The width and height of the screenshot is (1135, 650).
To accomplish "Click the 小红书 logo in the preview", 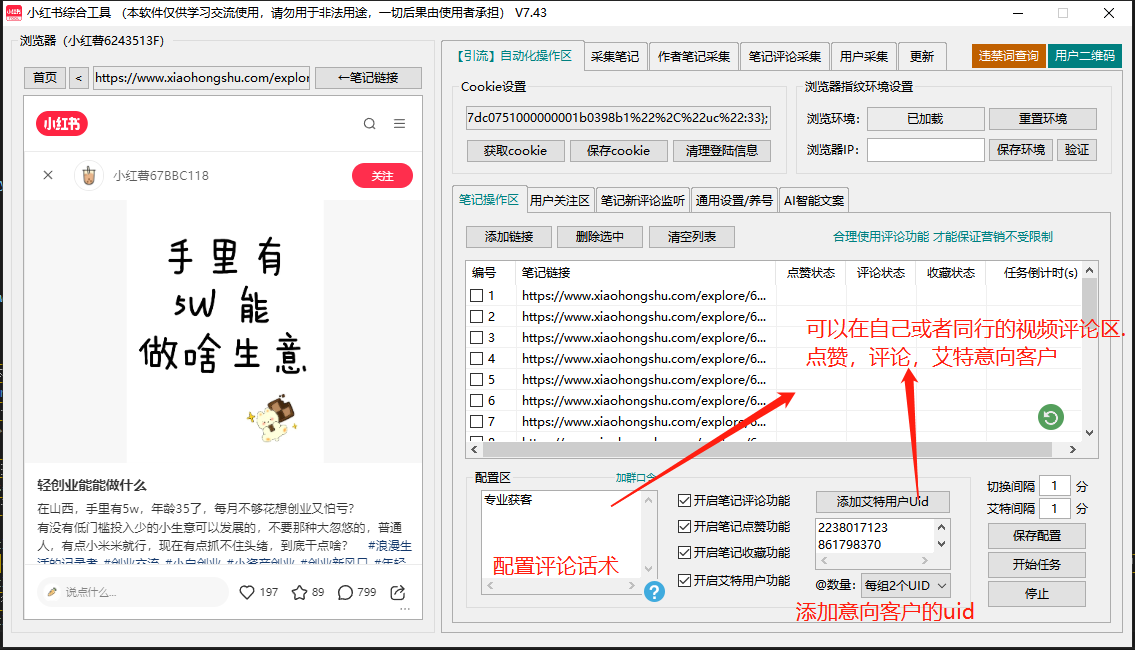I will pyautogui.click(x=61, y=124).
